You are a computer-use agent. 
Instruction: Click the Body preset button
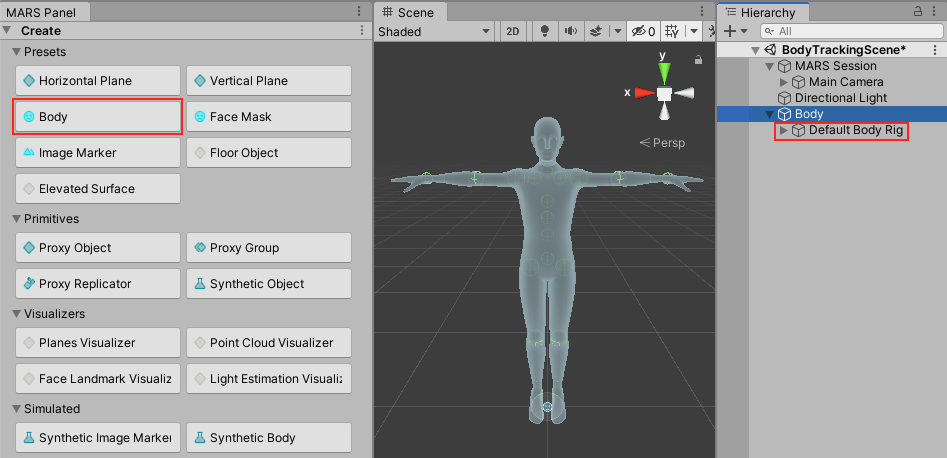click(x=97, y=117)
